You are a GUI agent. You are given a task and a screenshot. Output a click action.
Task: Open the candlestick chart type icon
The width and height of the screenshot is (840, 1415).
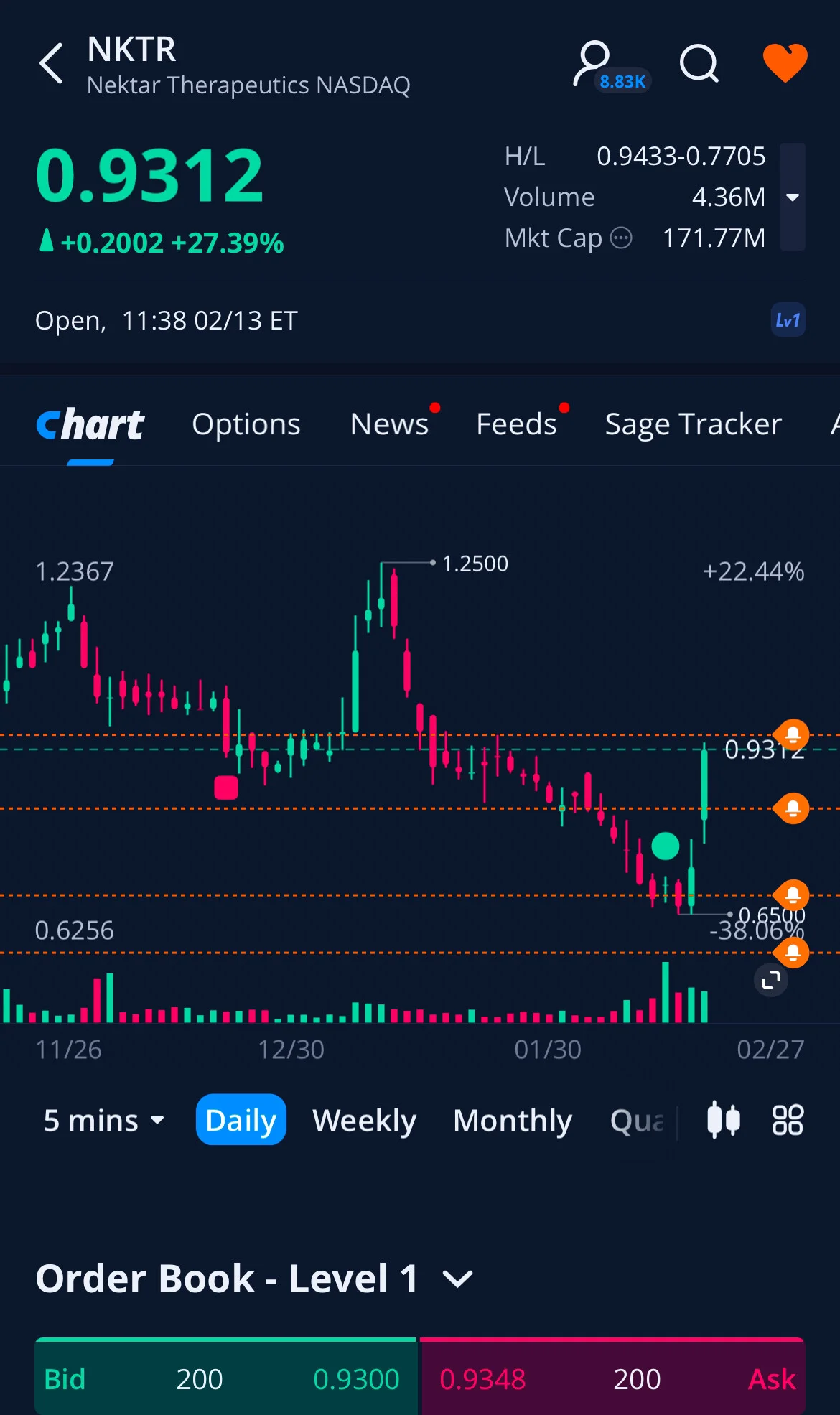[724, 1120]
